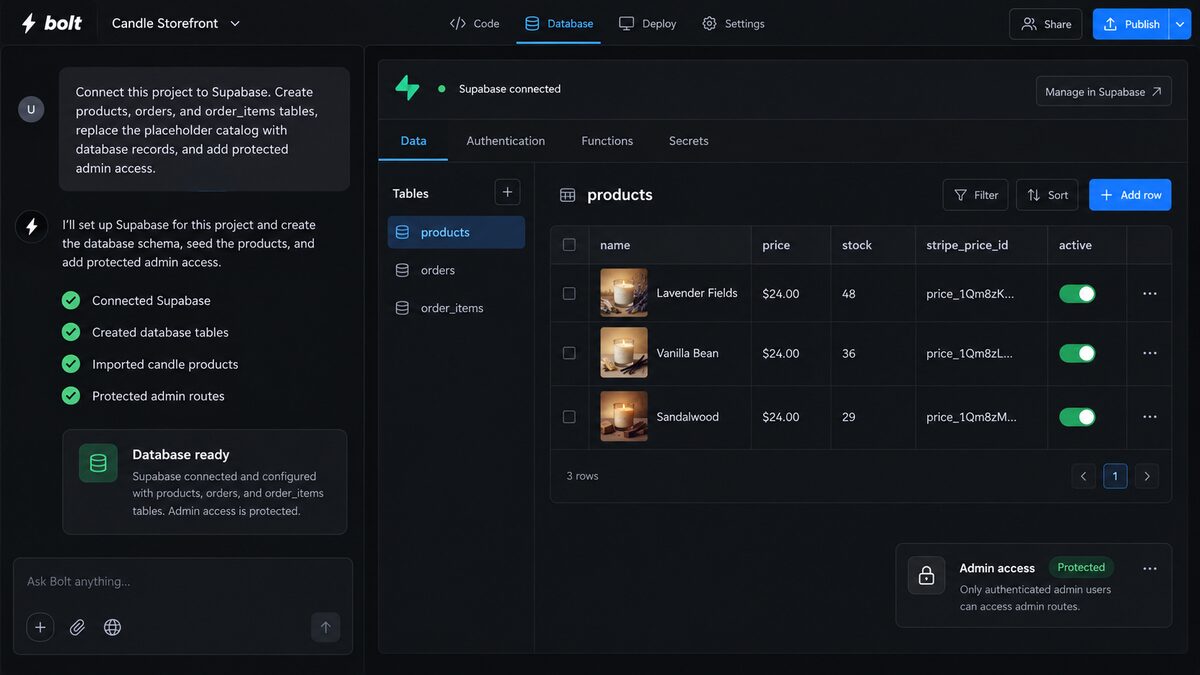Expand the Publish options arrow
The width and height of the screenshot is (1200, 675).
pos(1180,24)
